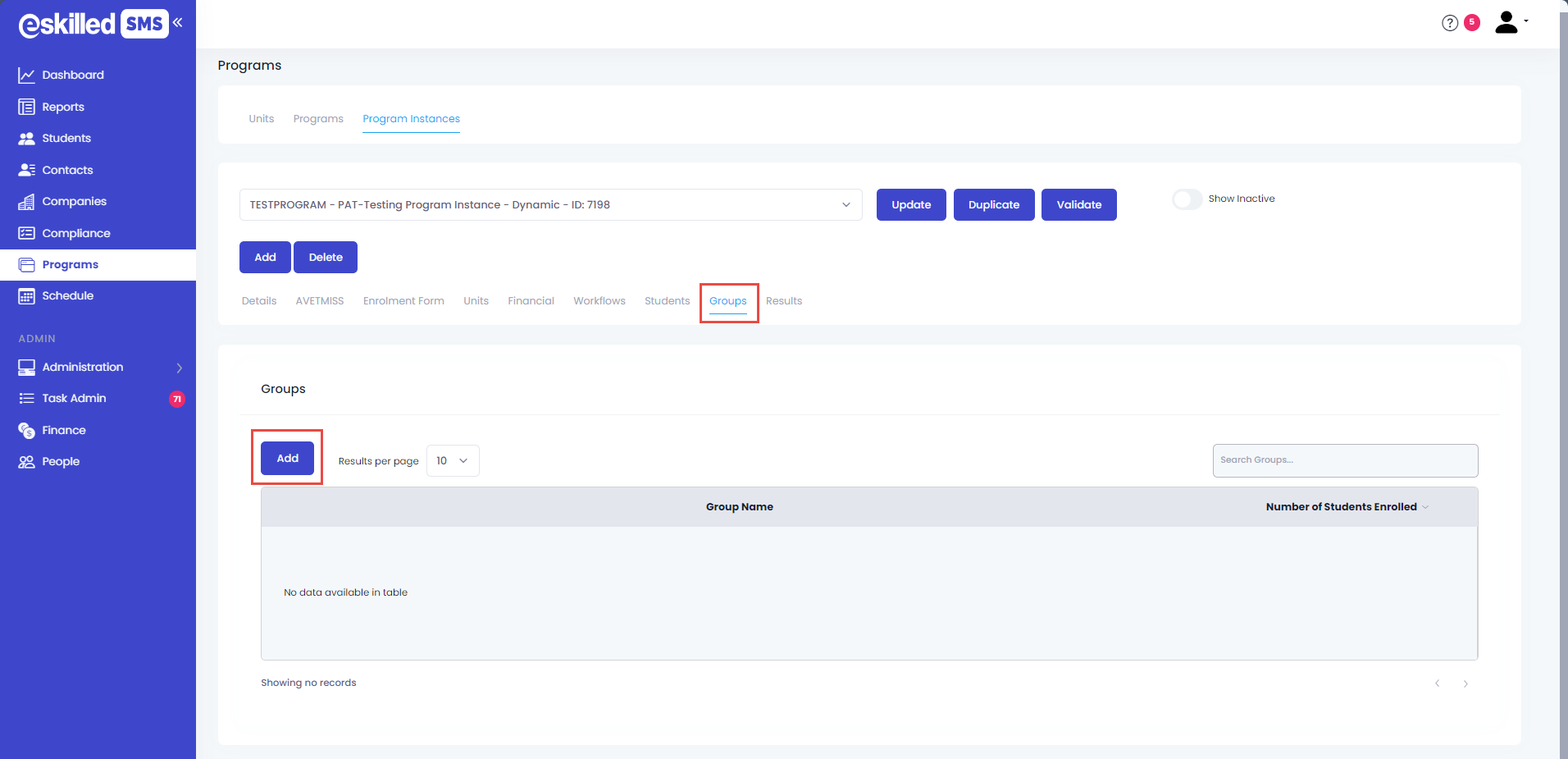
Task: Open Companies using the building icon
Action: click(x=26, y=202)
